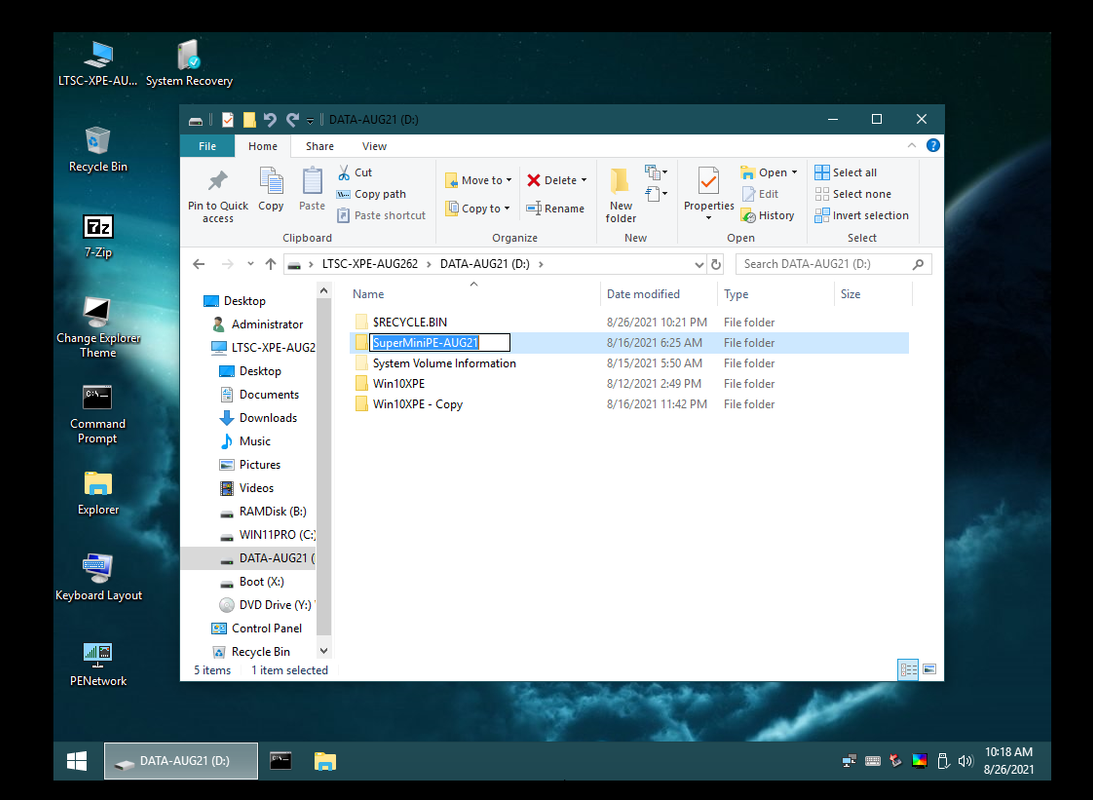Open Change Explorer Theme desktop icon
This screenshot has width=1093, height=800.
(98, 328)
